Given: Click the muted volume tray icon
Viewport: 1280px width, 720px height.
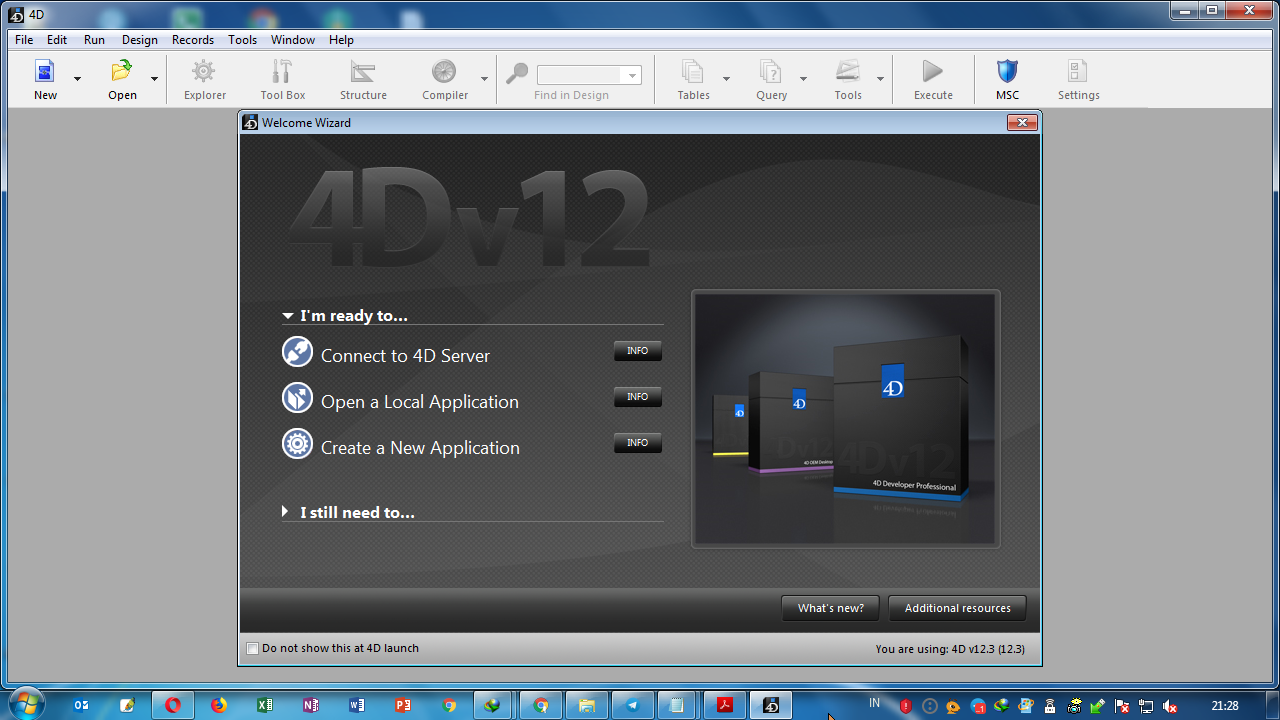Looking at the screenshot, I should [1168, 706].
